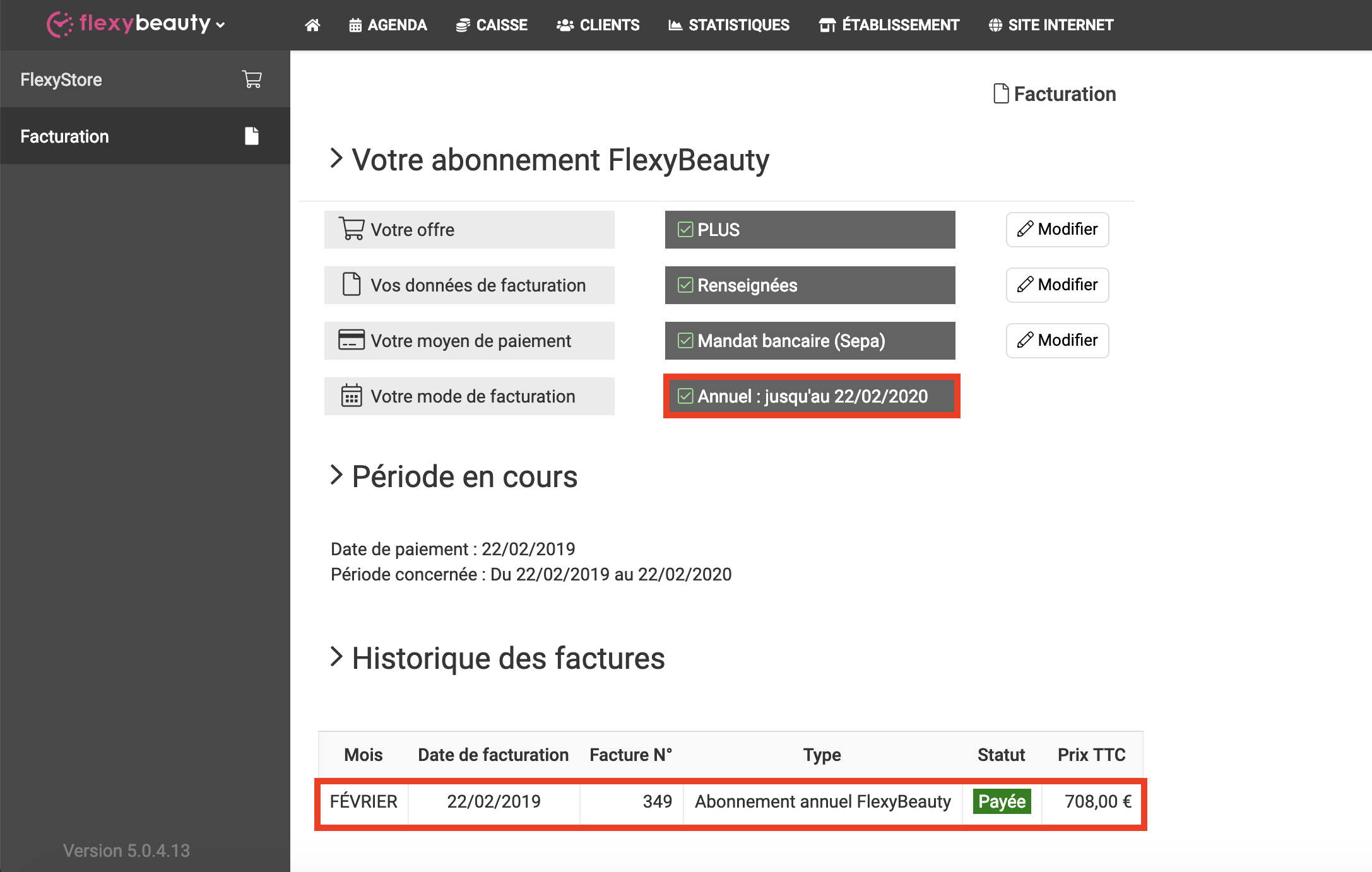Image resolution: width=1372 pixels, height=872 pixels.
Task: Click the card icon beside Votre moyen de paiement
Action: [352, 339]
